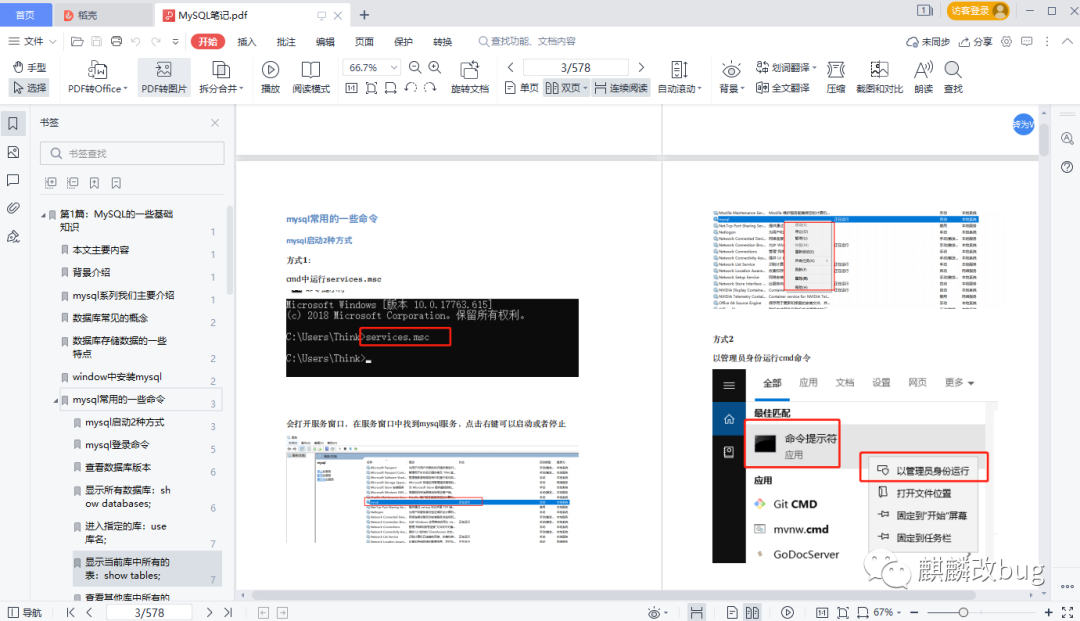The width and height of the screenshot is (1080, 621).
Task: Click the print icon in quick toolbar
Action: pyautogui.click(x=116, y=41)
